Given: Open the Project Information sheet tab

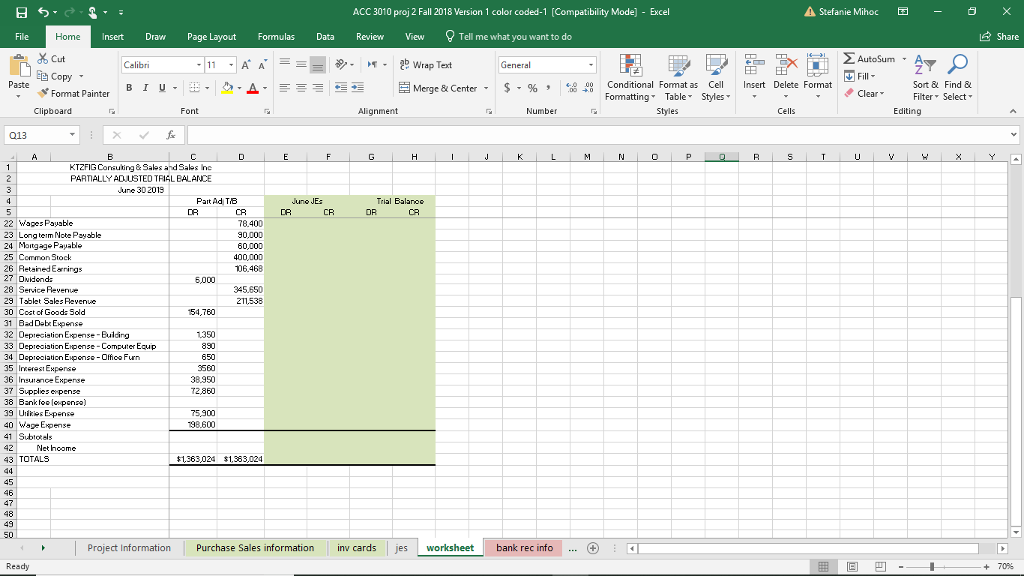Looking at the screenshot, I should (x=129, y=548).
